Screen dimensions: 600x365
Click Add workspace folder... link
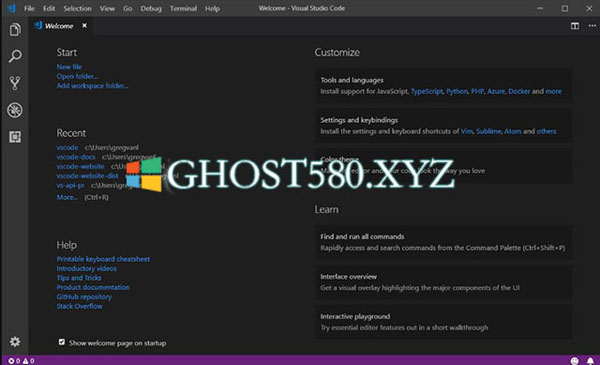[x=92, y=85]
